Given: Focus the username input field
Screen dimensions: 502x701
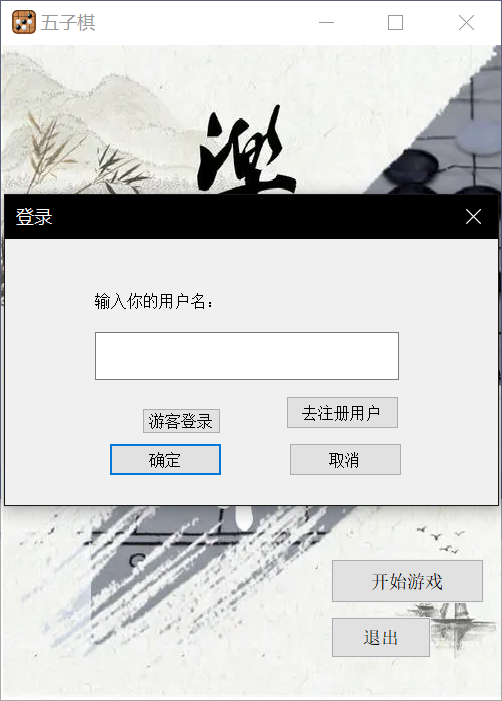Looking at the screenshot, I should (x=247, y=356).
